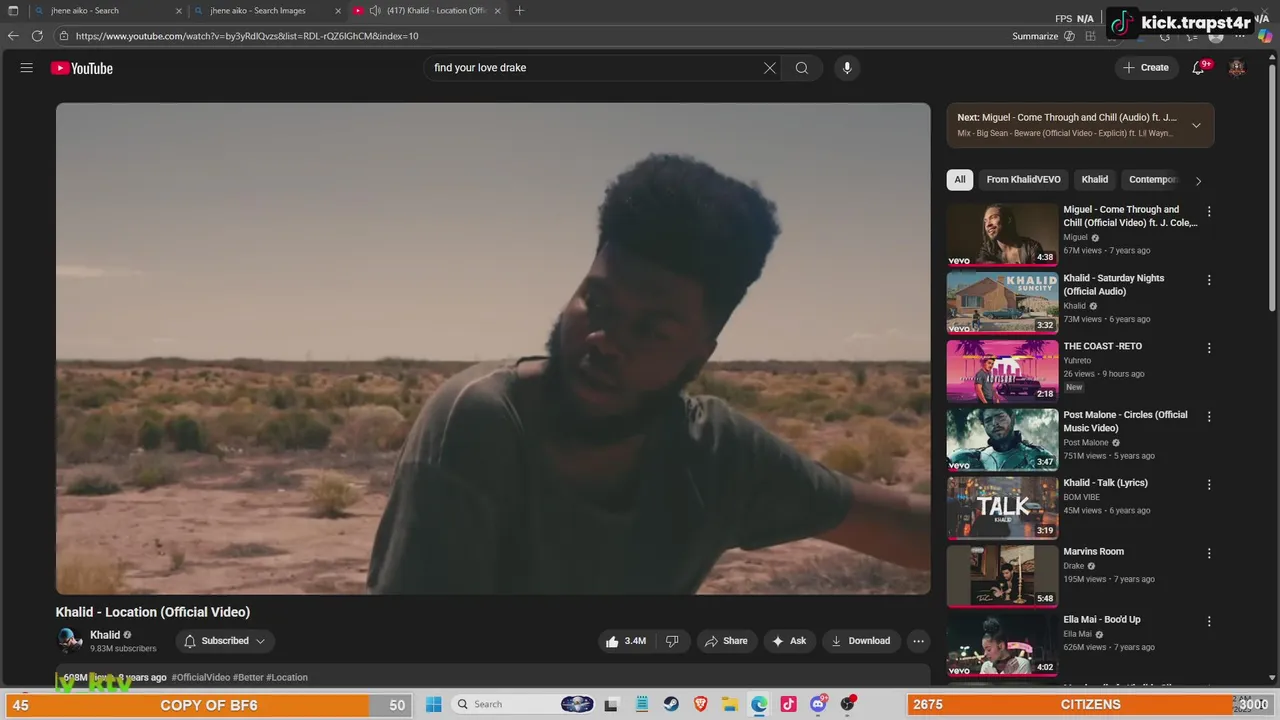This screenshot has width=1280, height=720.
Task: Open options for Khalid Talk Lyrics video
Action: [x=1209, y=484]
